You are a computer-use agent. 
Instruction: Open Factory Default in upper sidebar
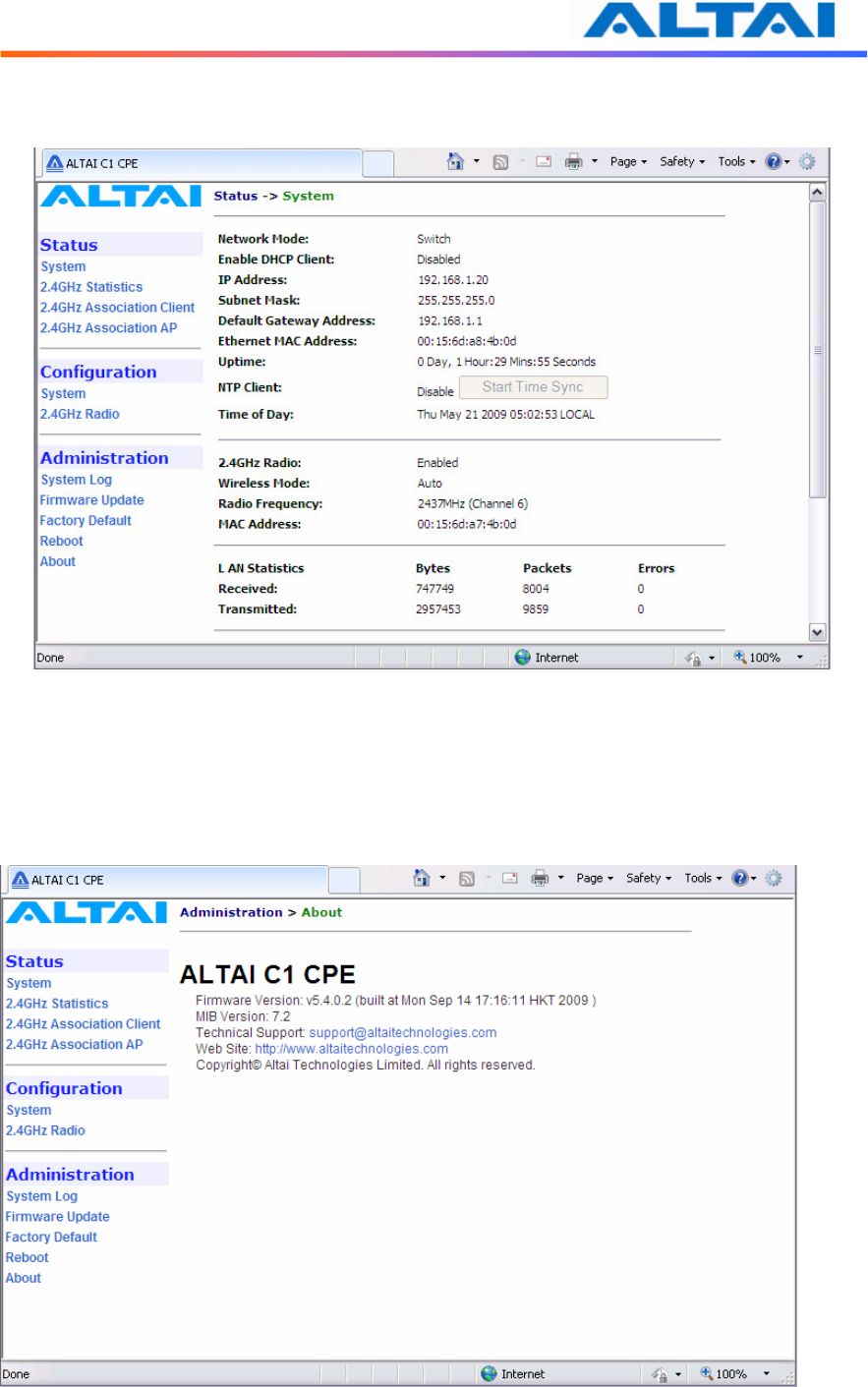click(x=86, y=521)
